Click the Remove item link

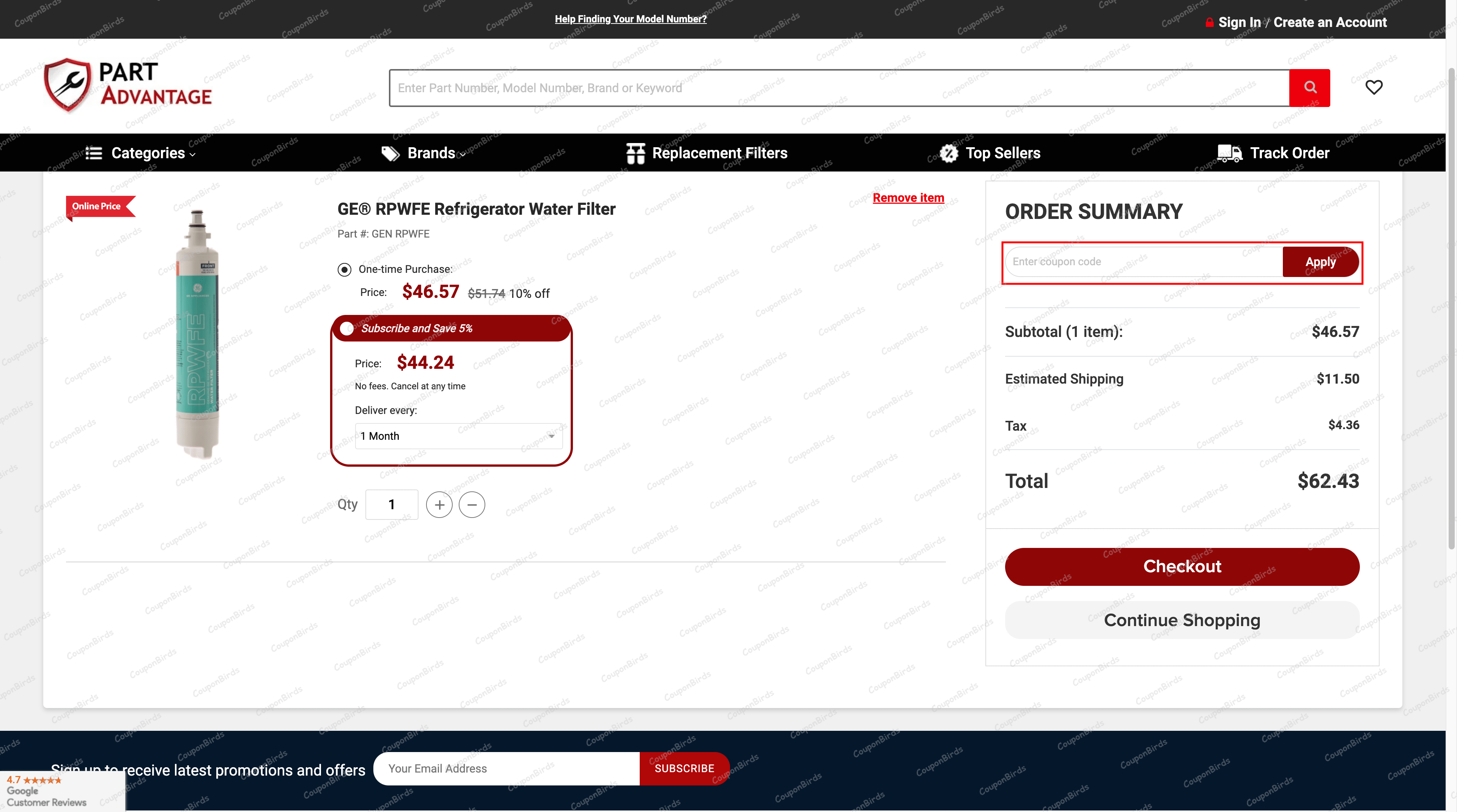coord(908,198)
